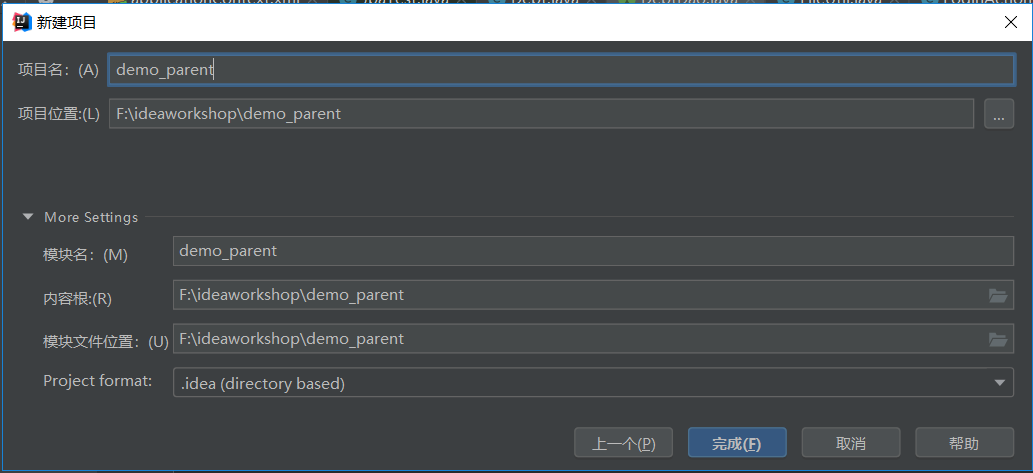
Task: Click the Project format label
Action: [x=98, y=381]
